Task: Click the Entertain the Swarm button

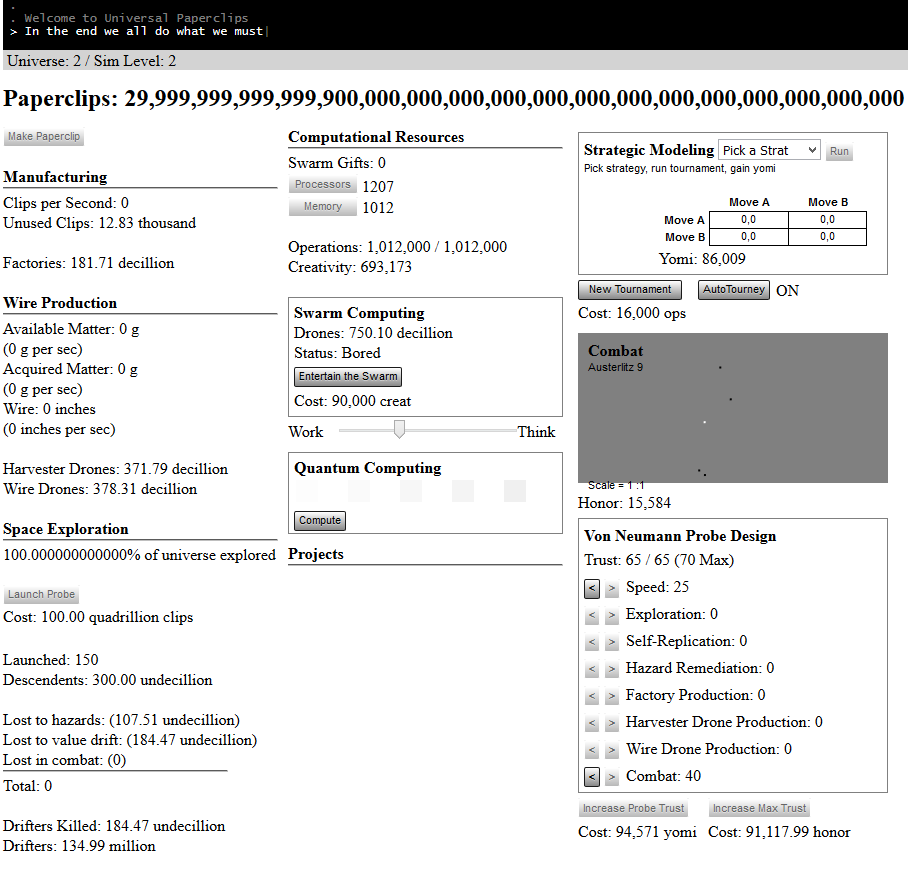Action: (x=348, y=377)
